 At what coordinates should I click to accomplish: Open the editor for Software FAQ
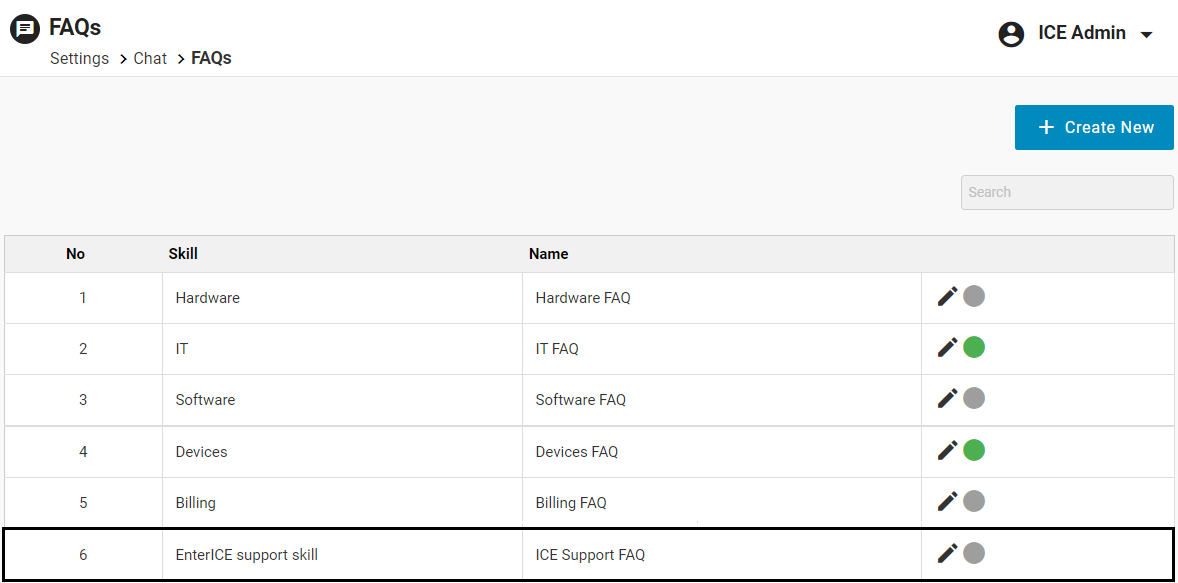pyautogui.click(x=947, y=398)
